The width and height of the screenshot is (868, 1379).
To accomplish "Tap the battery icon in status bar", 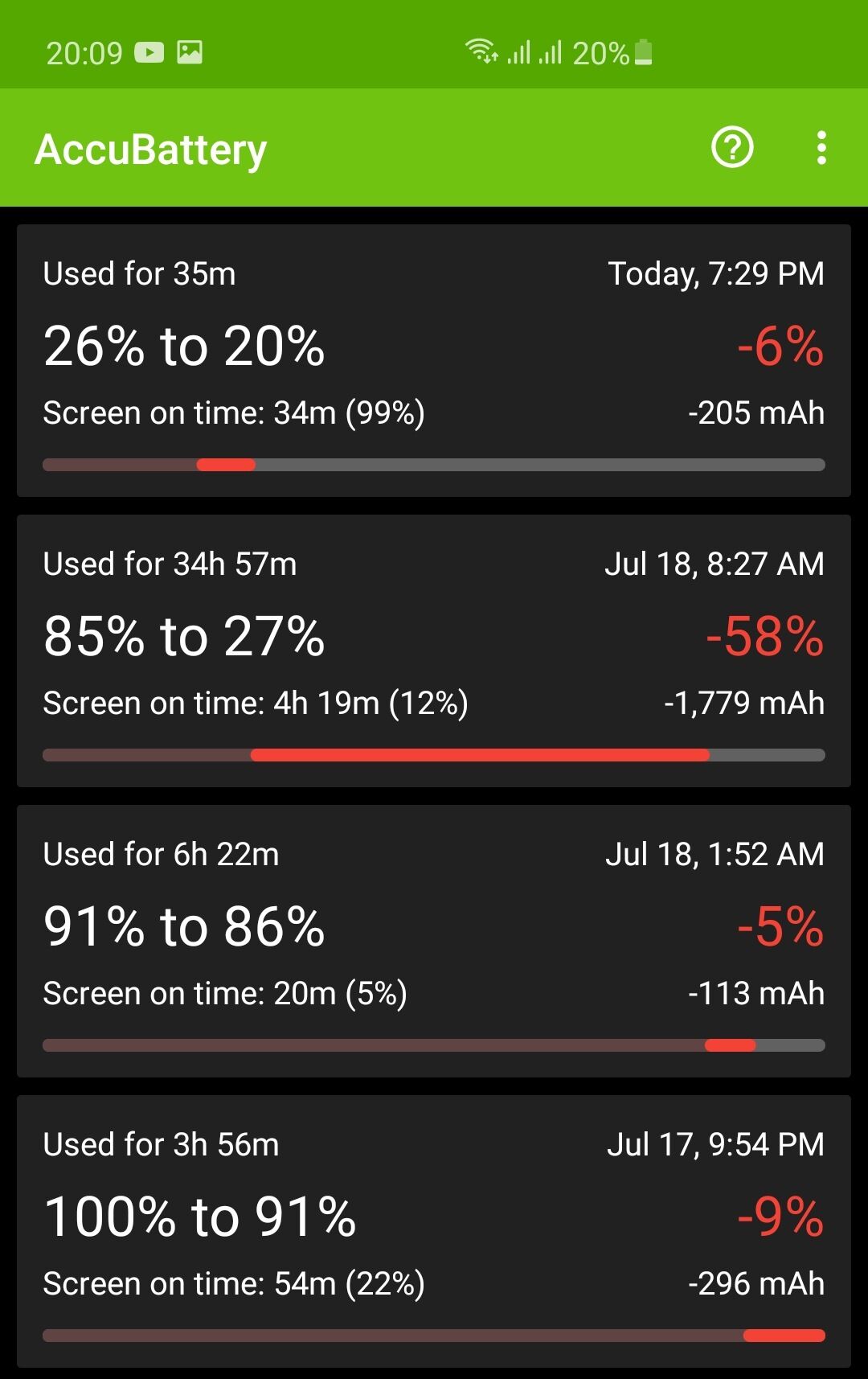I will pyautogui.click(x=643, y=52).
